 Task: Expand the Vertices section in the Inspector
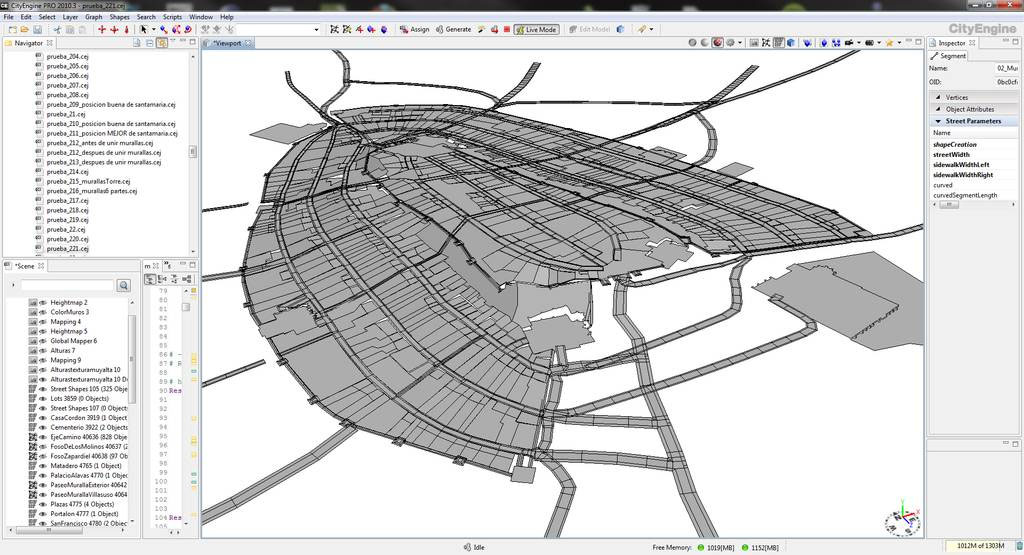tap(937, 97)
